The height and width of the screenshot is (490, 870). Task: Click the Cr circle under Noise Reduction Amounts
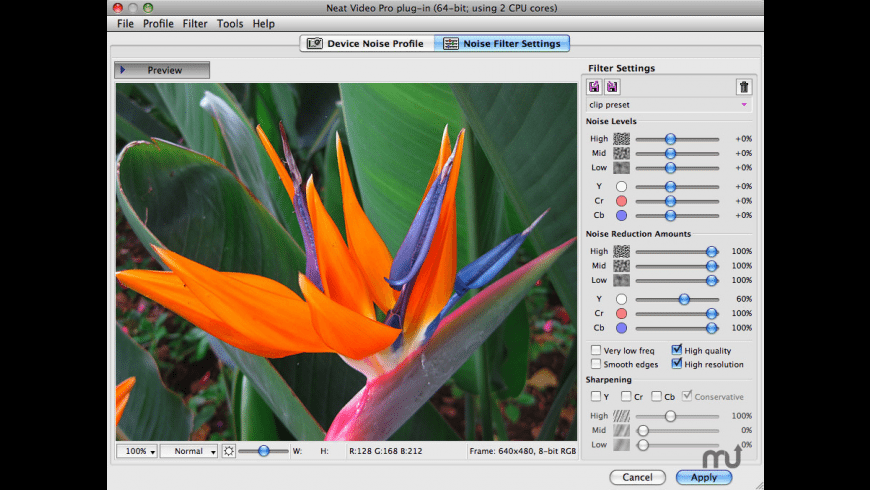pyautogui.click(x=621, y=314)
